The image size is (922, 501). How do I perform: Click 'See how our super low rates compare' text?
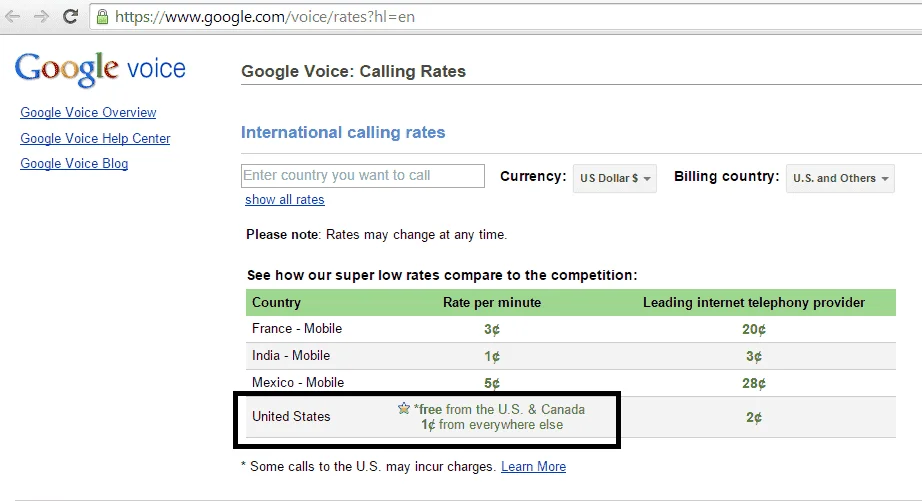(442, 275)
